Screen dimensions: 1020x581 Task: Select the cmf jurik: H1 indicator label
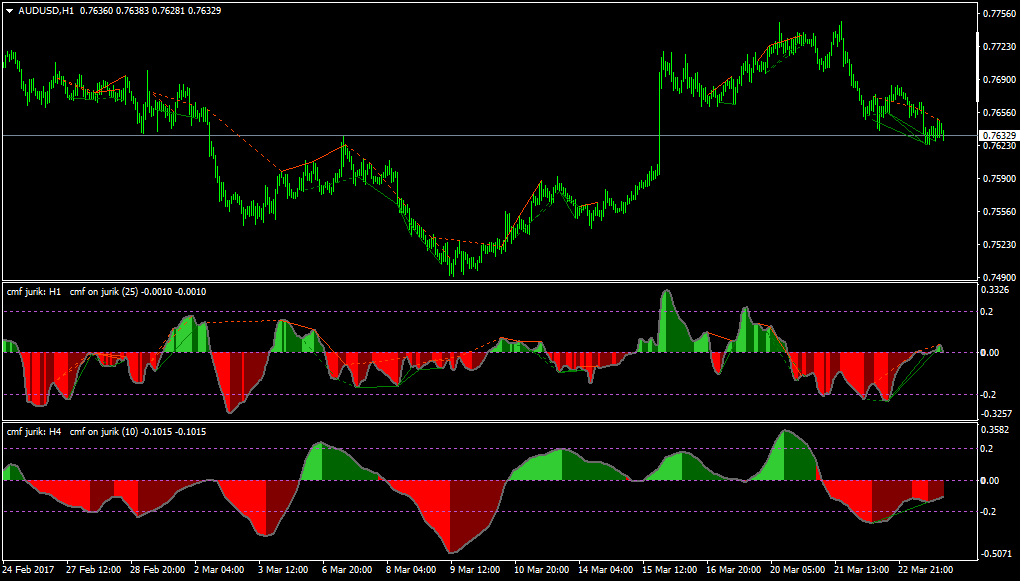(33, 292)
